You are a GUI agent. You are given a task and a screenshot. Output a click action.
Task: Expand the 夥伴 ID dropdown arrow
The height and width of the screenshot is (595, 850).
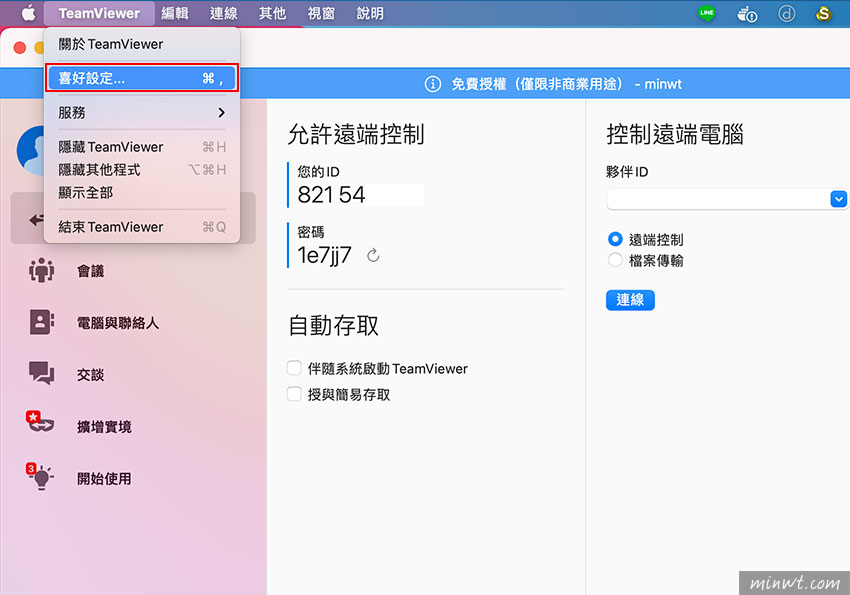click(838, 199)
